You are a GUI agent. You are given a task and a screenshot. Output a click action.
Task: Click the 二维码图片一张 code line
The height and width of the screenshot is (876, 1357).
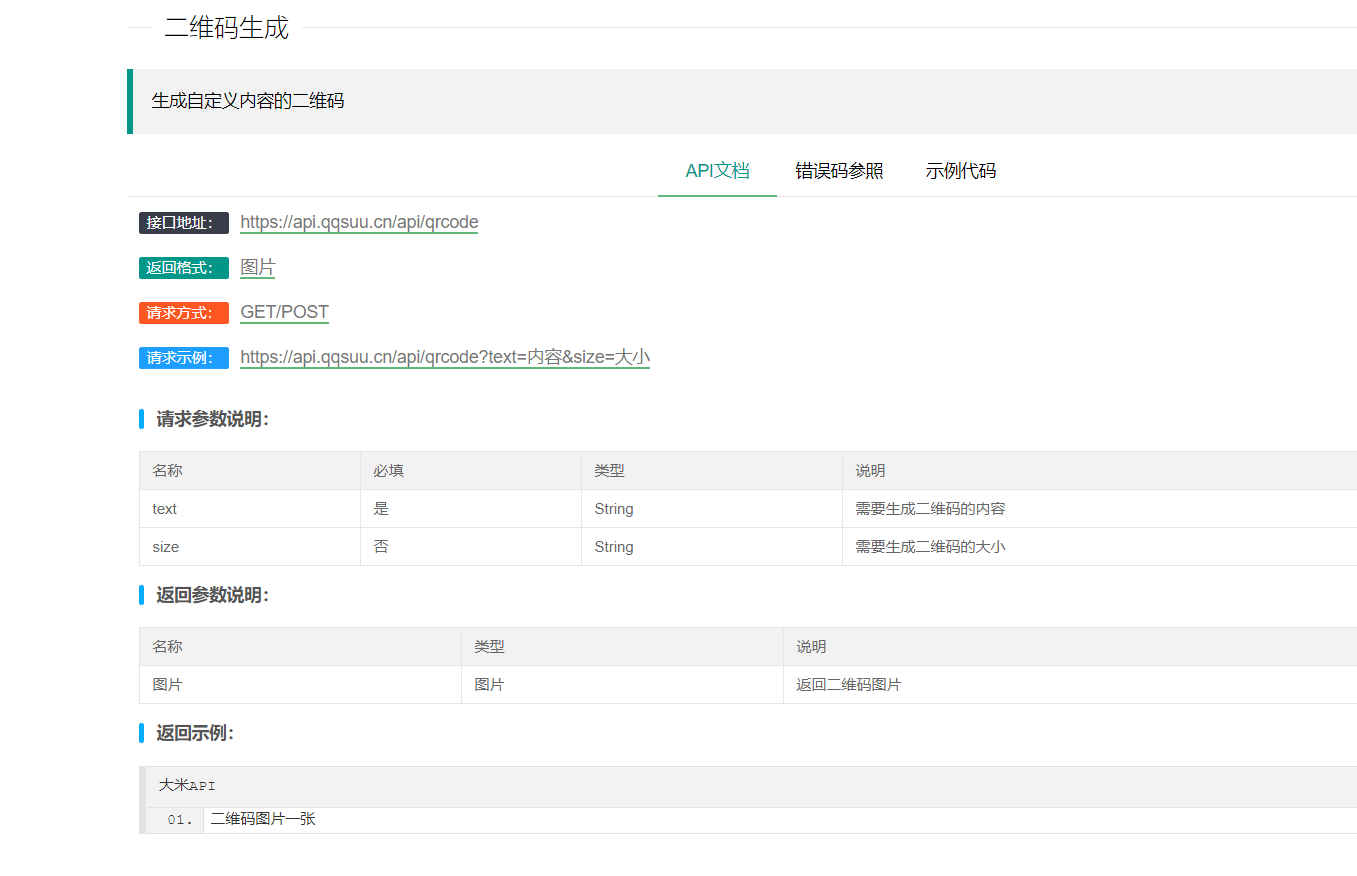[x=263, y=820]
